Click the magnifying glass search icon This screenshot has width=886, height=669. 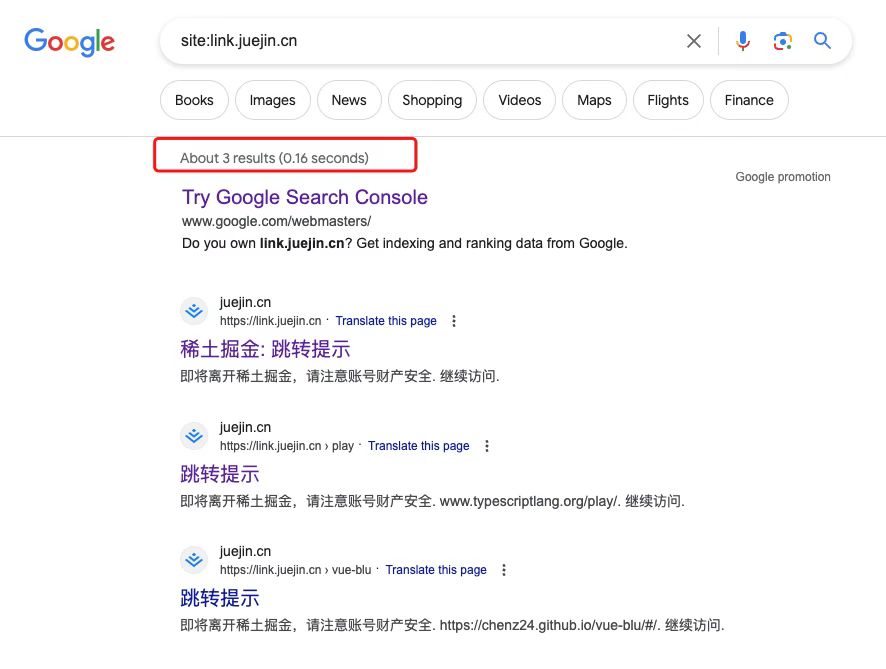coord(822,41)
